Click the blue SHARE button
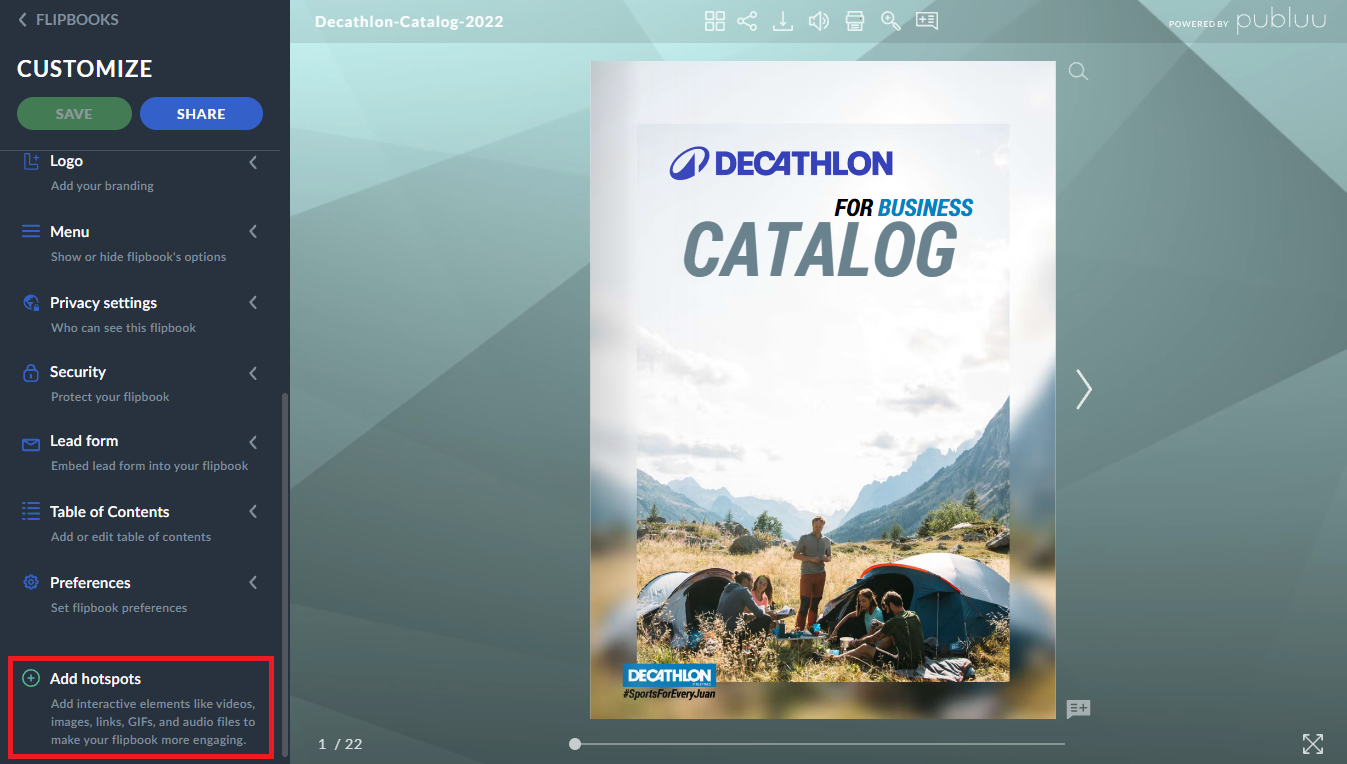This screenshot has height=764, width=1347. click(x=201, y=114)
